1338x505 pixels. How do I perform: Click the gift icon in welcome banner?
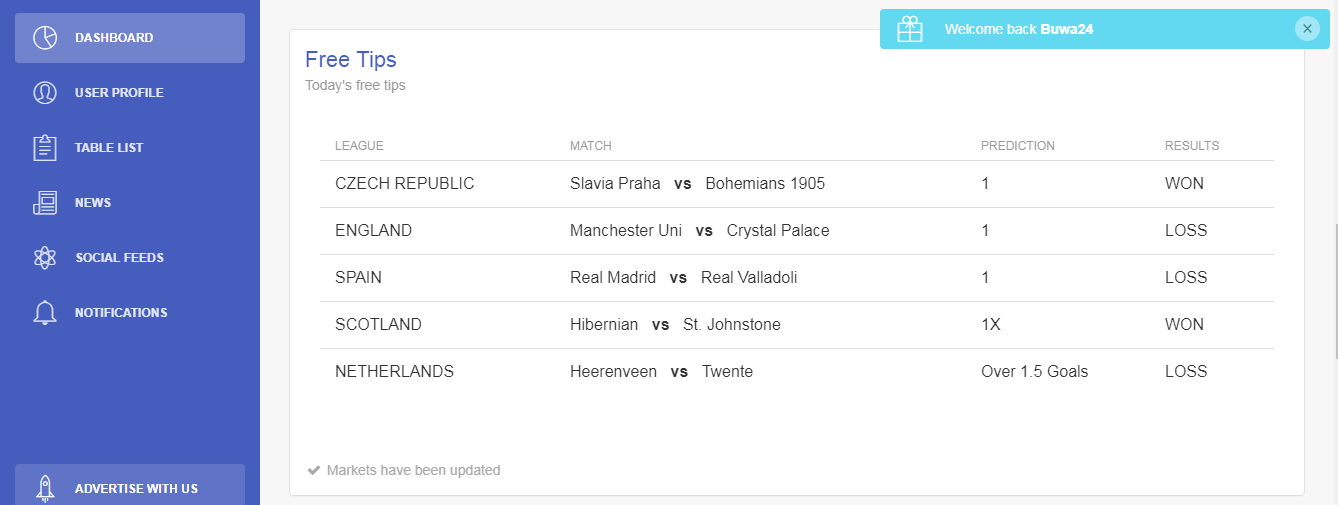(910, 29)
